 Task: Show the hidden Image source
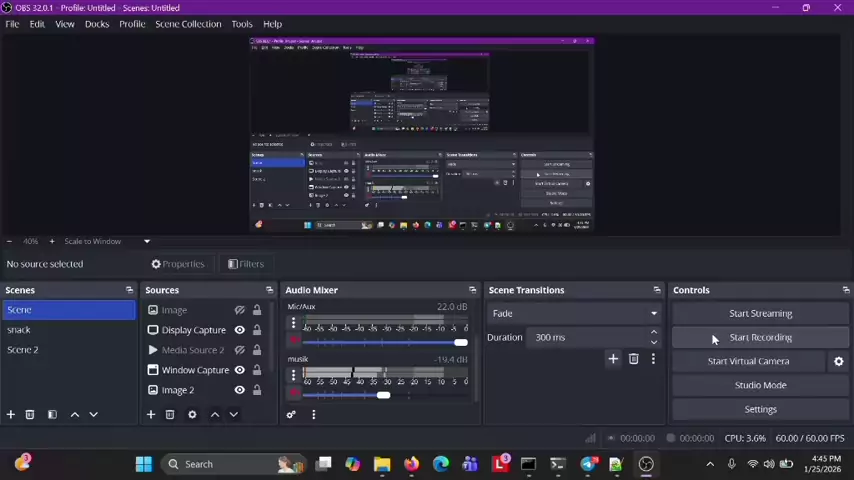coord(239,310)
